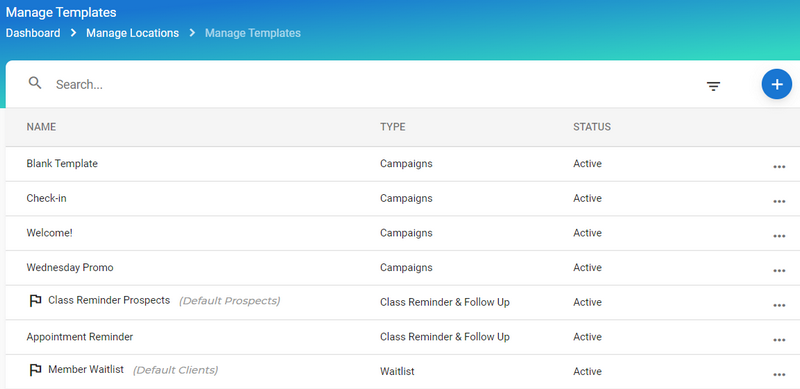Open three-dot menu for Welcome! template
Viewport: 800px width, 389px height.
coord(779,236)
